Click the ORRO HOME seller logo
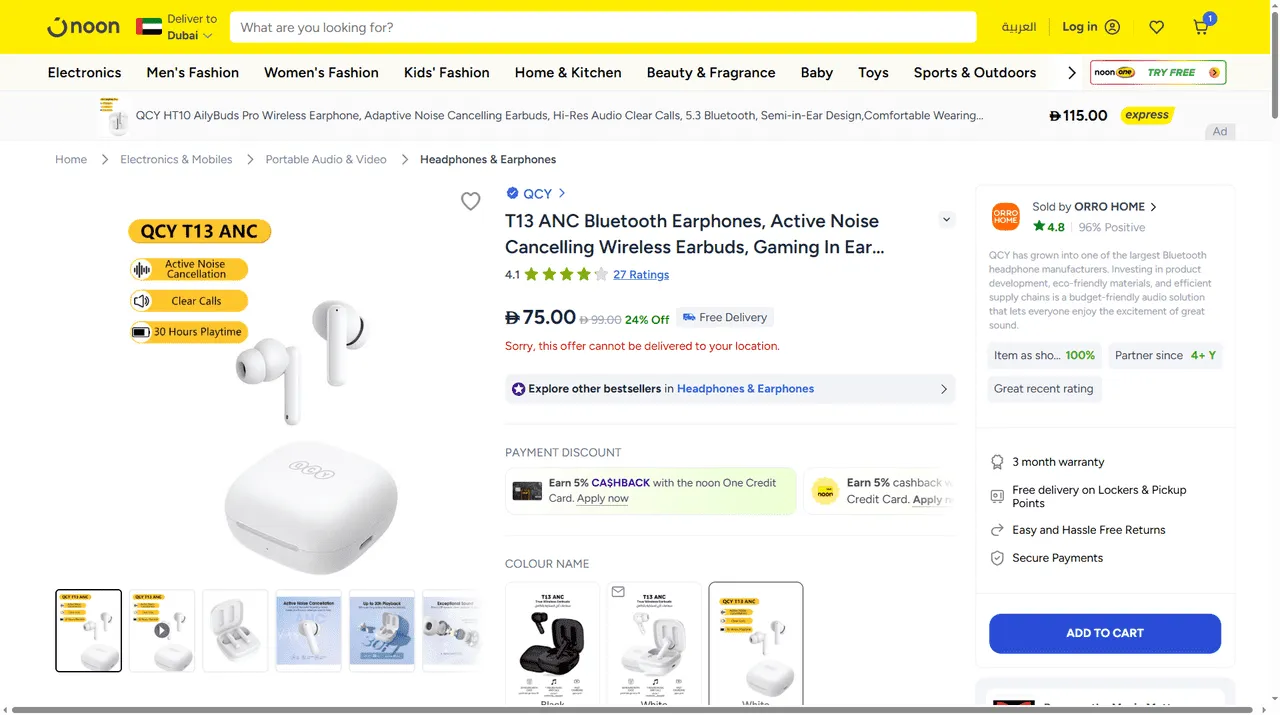The image size is (1280, 715). coord(1005,216)
